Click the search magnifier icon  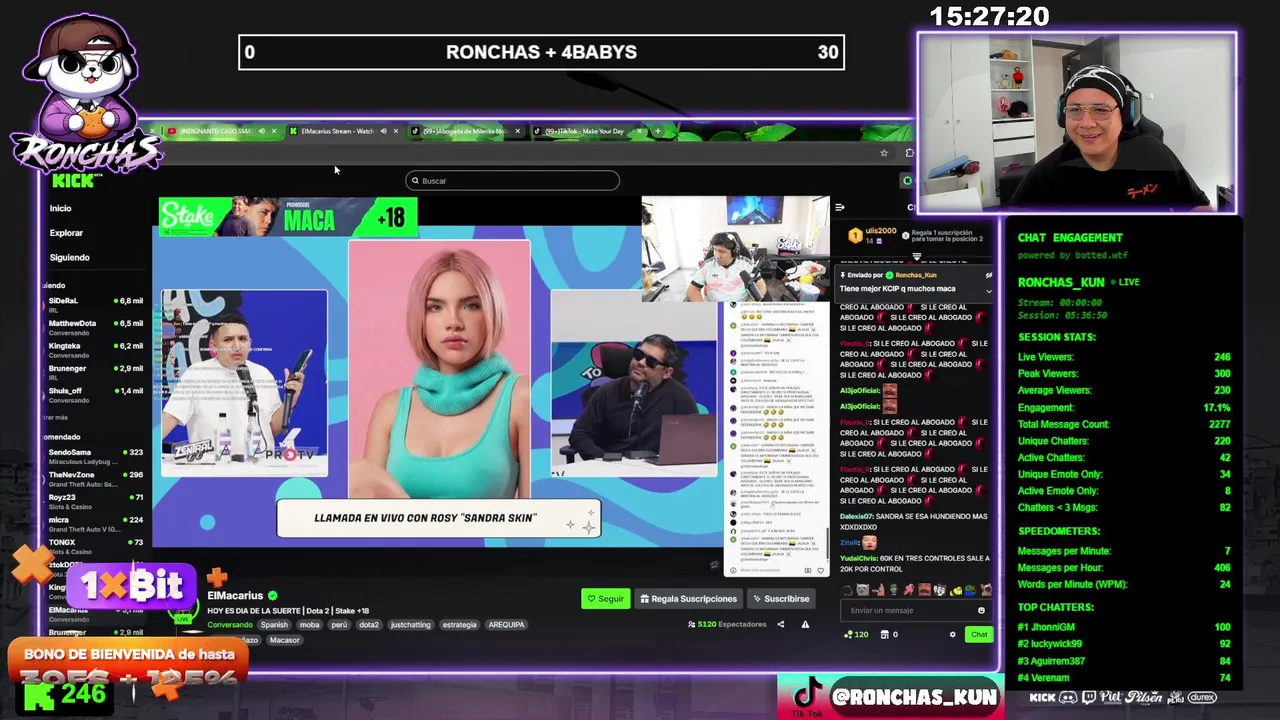pos(415,181)
